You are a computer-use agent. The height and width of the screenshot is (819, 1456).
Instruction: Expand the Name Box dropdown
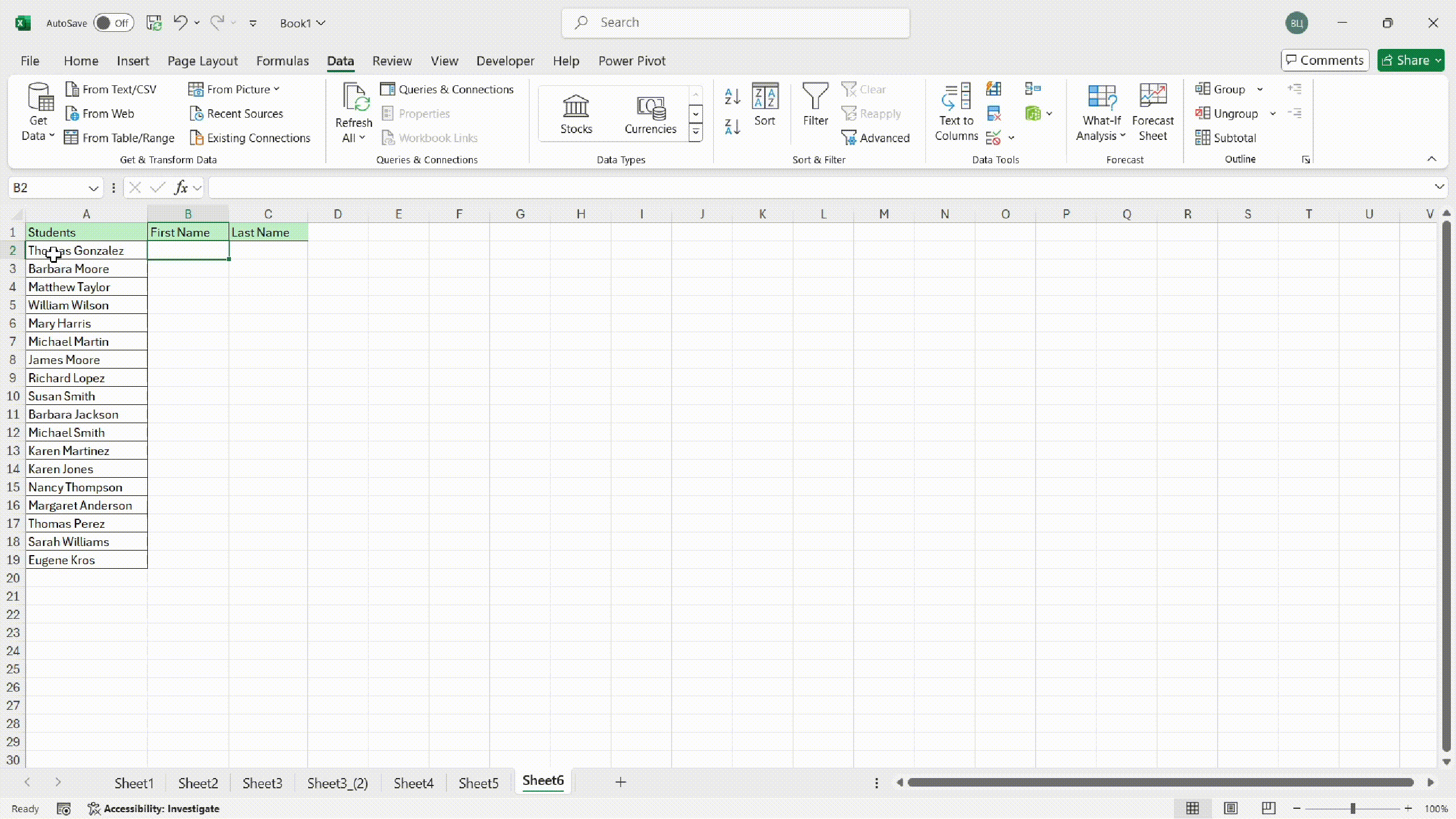pyautogui.click(x=93, y=188)
